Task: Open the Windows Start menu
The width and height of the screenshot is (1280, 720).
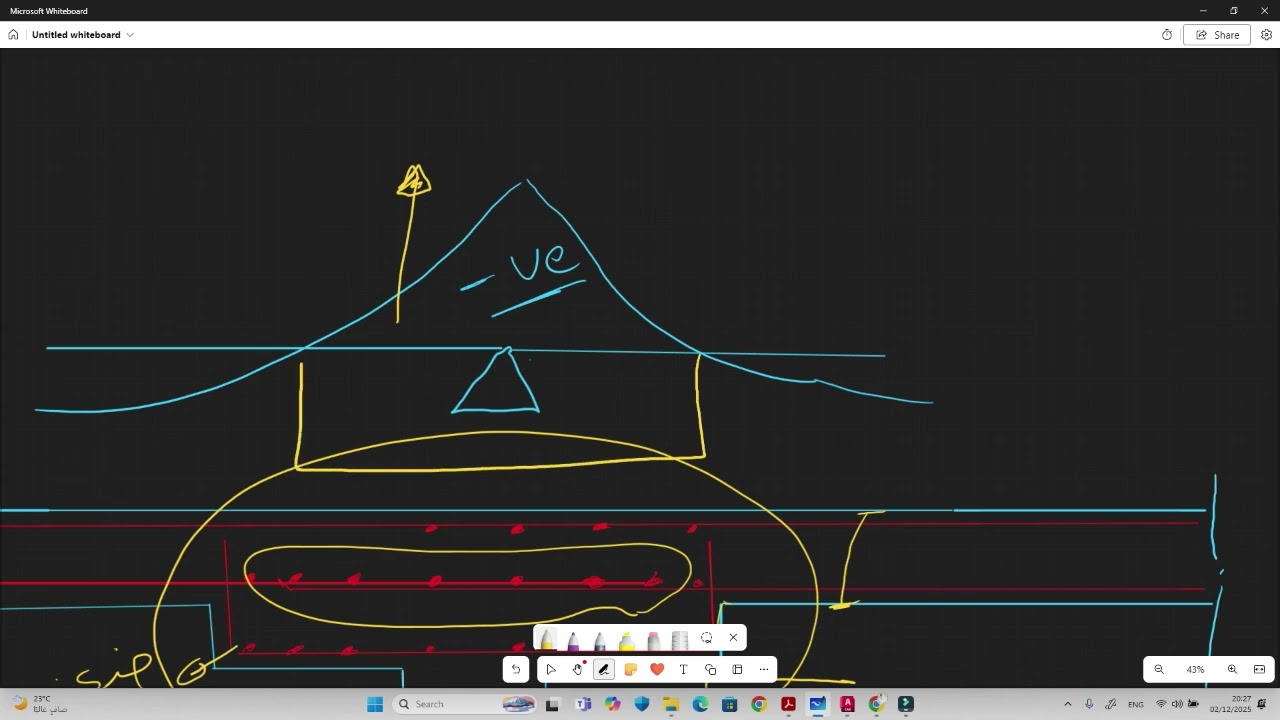Action: [x=375, y=704]
